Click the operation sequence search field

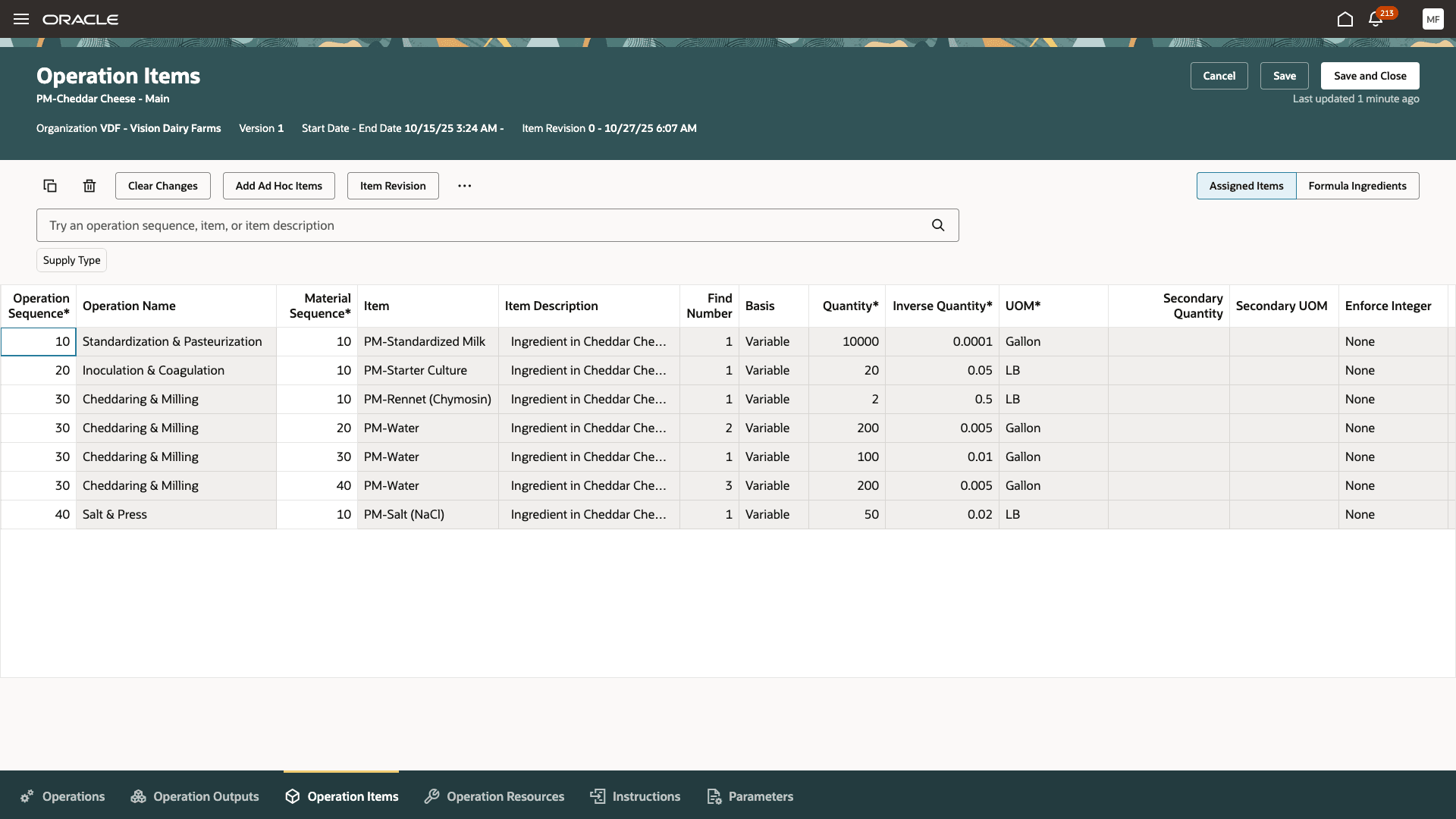click(x=485, y=225)
